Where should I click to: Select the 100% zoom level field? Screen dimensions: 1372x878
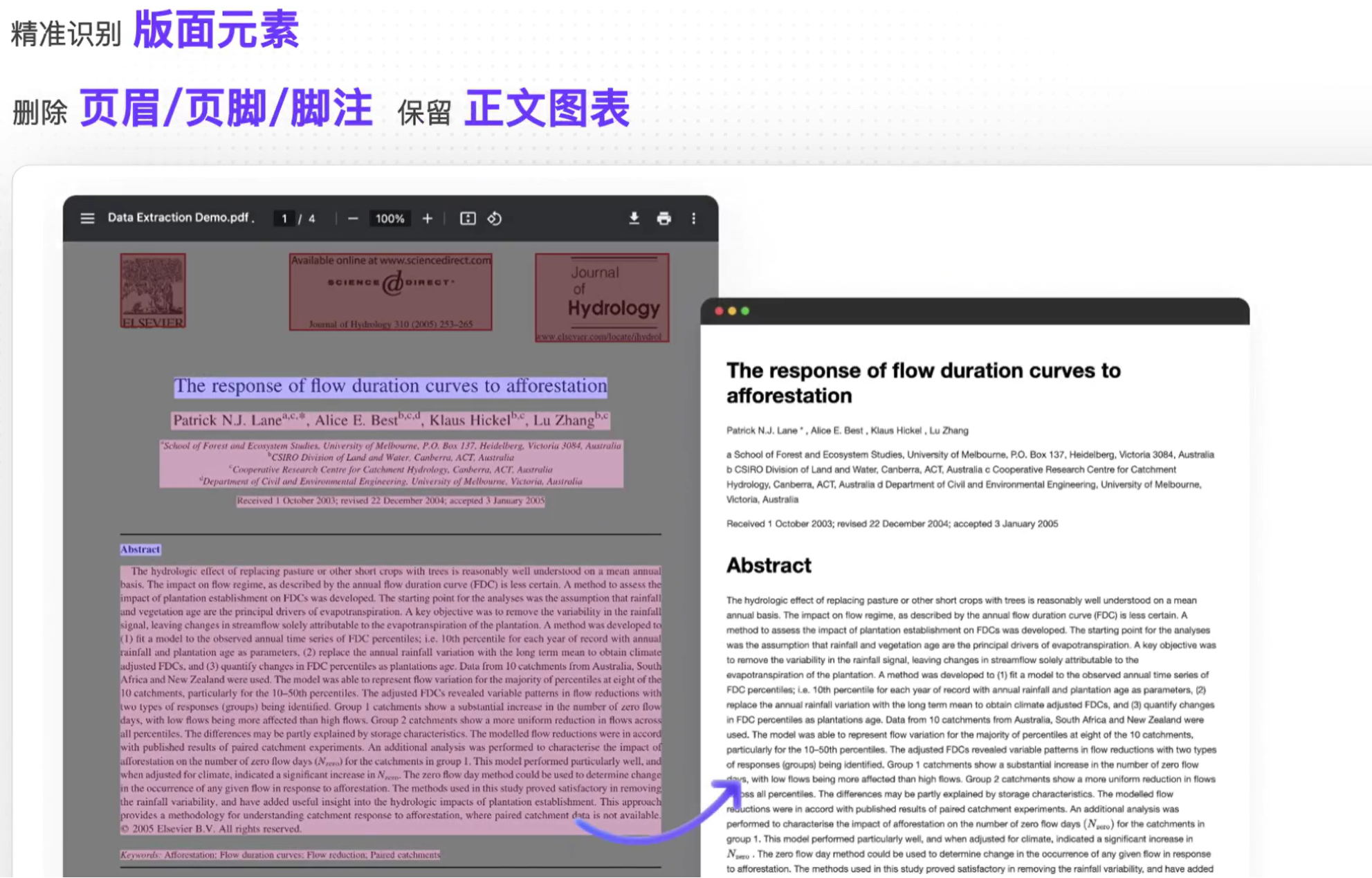[x=390, y=219]
